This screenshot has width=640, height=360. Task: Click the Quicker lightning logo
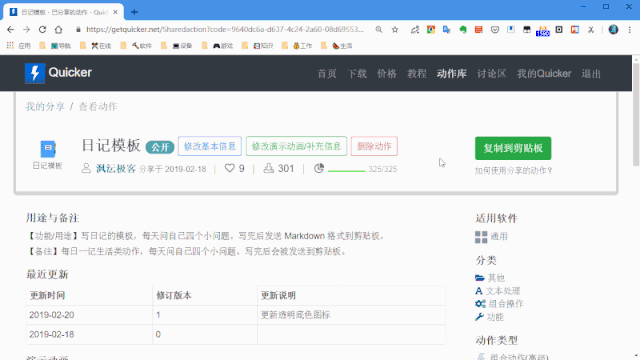(35, 73)
